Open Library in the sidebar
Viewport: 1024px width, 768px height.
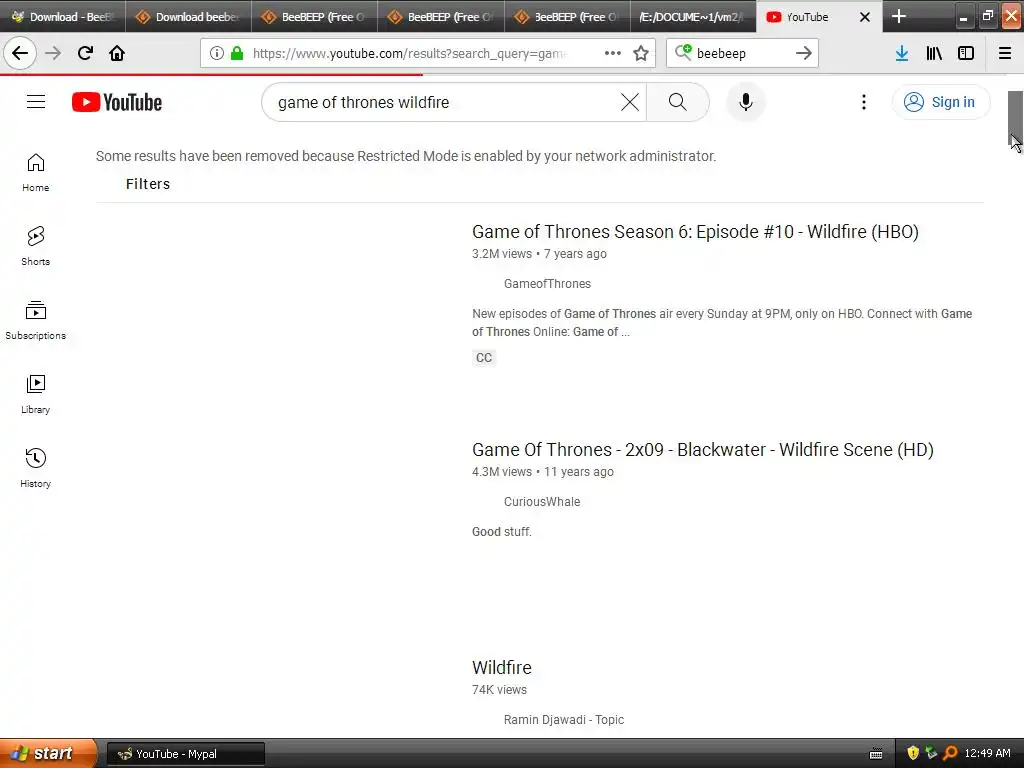point(36,394)
